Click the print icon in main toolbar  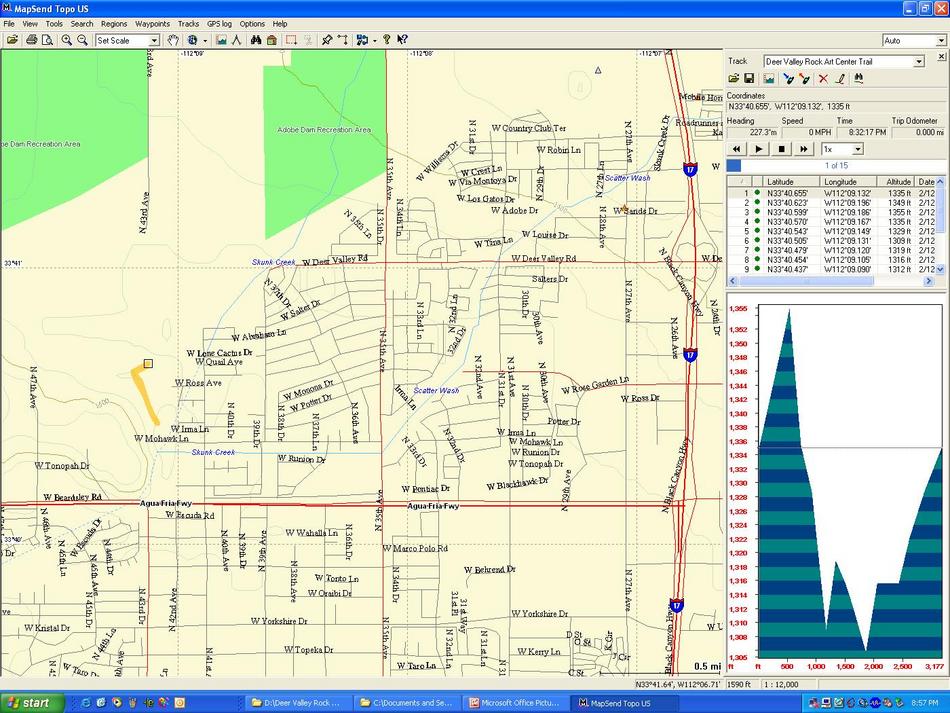pyautogui.click(x=32, y=40)
